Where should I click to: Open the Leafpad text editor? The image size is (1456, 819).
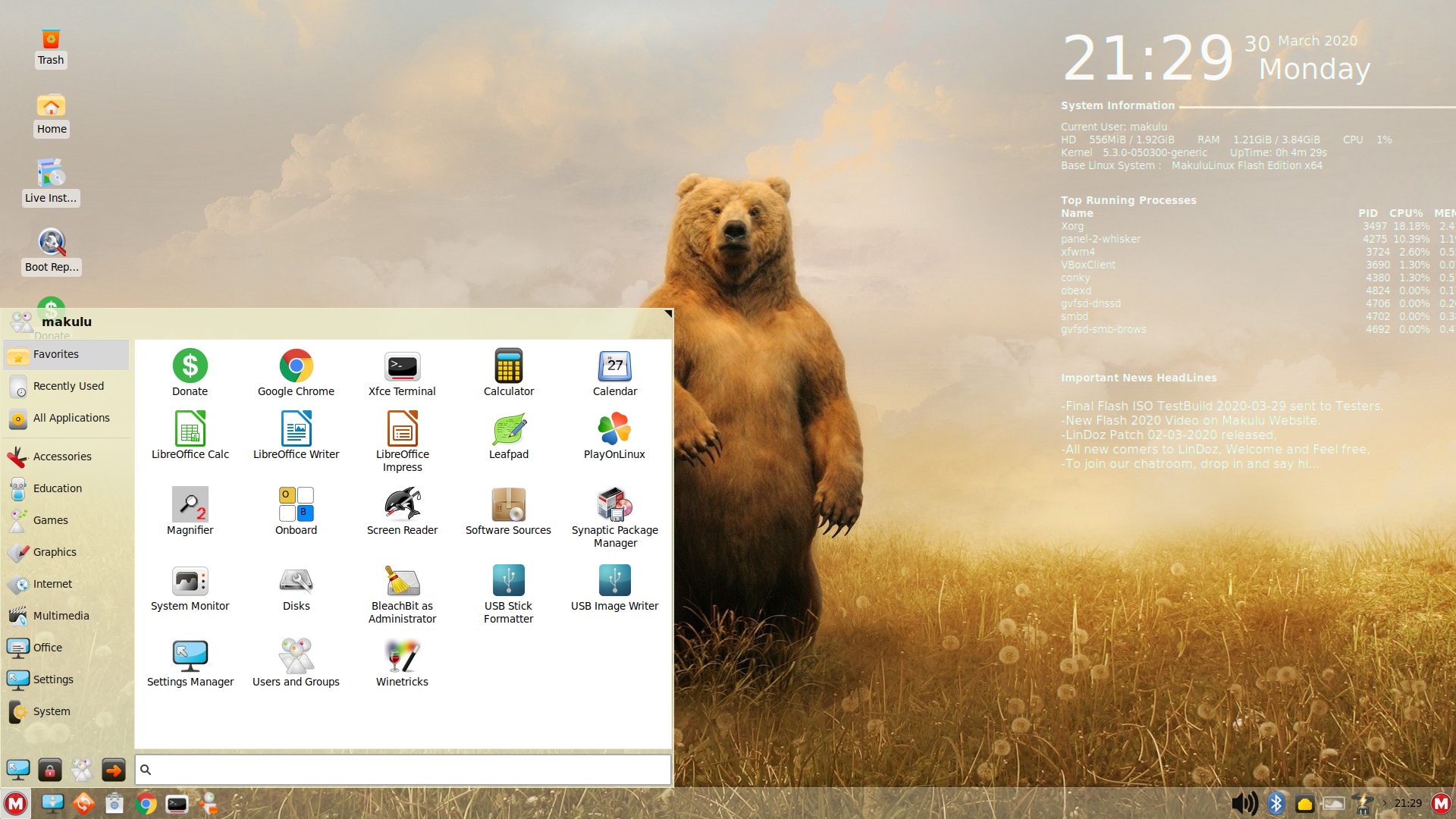[509, 435]
